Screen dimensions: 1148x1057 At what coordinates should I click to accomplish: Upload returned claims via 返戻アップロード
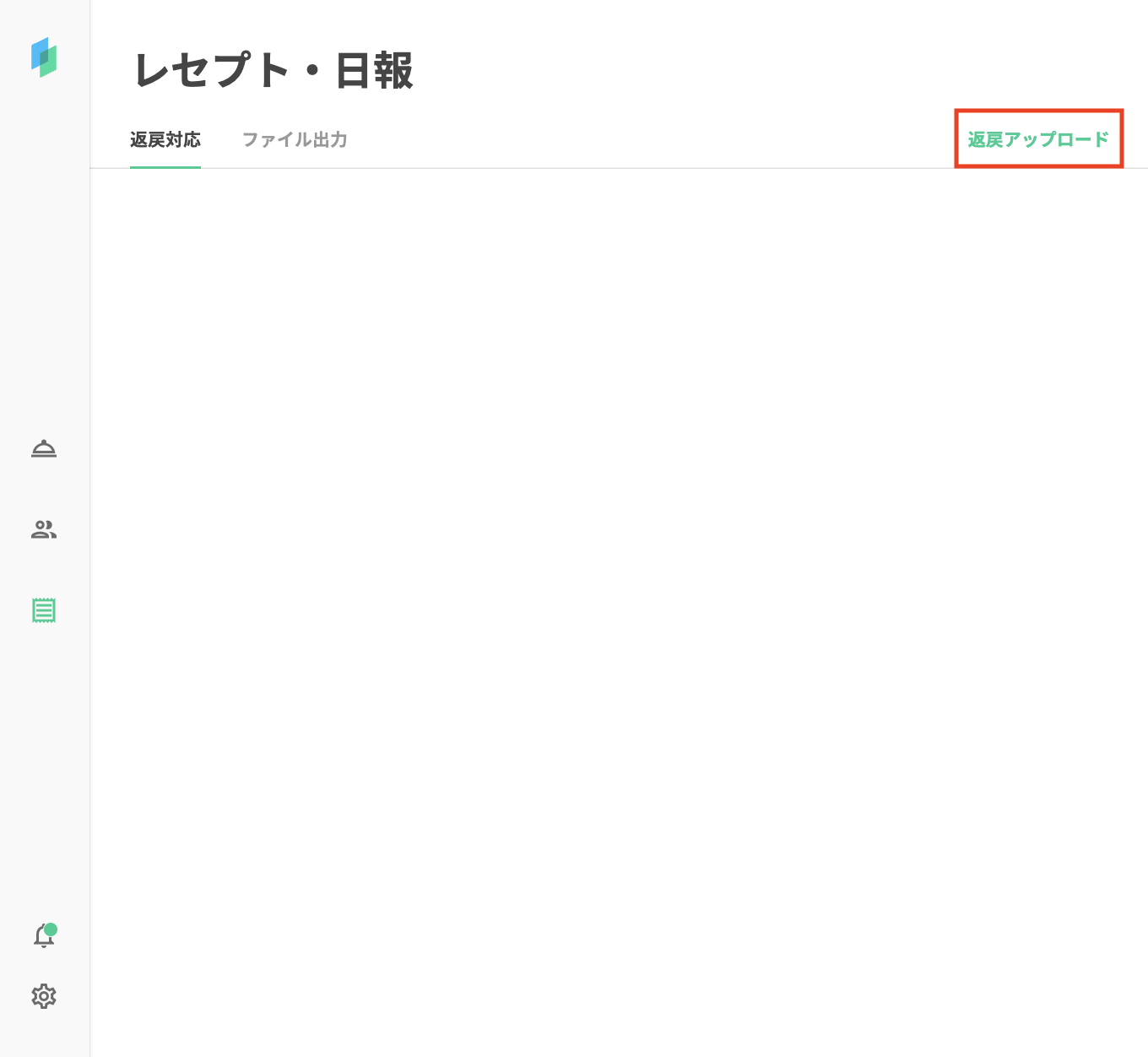[1038, 140]
